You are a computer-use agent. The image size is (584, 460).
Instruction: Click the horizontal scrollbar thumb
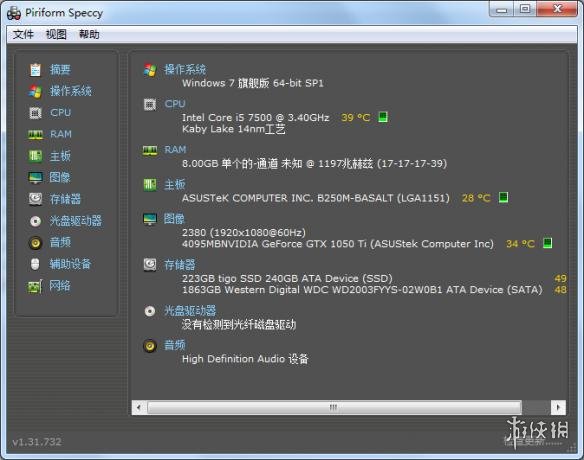coord(334,407)
